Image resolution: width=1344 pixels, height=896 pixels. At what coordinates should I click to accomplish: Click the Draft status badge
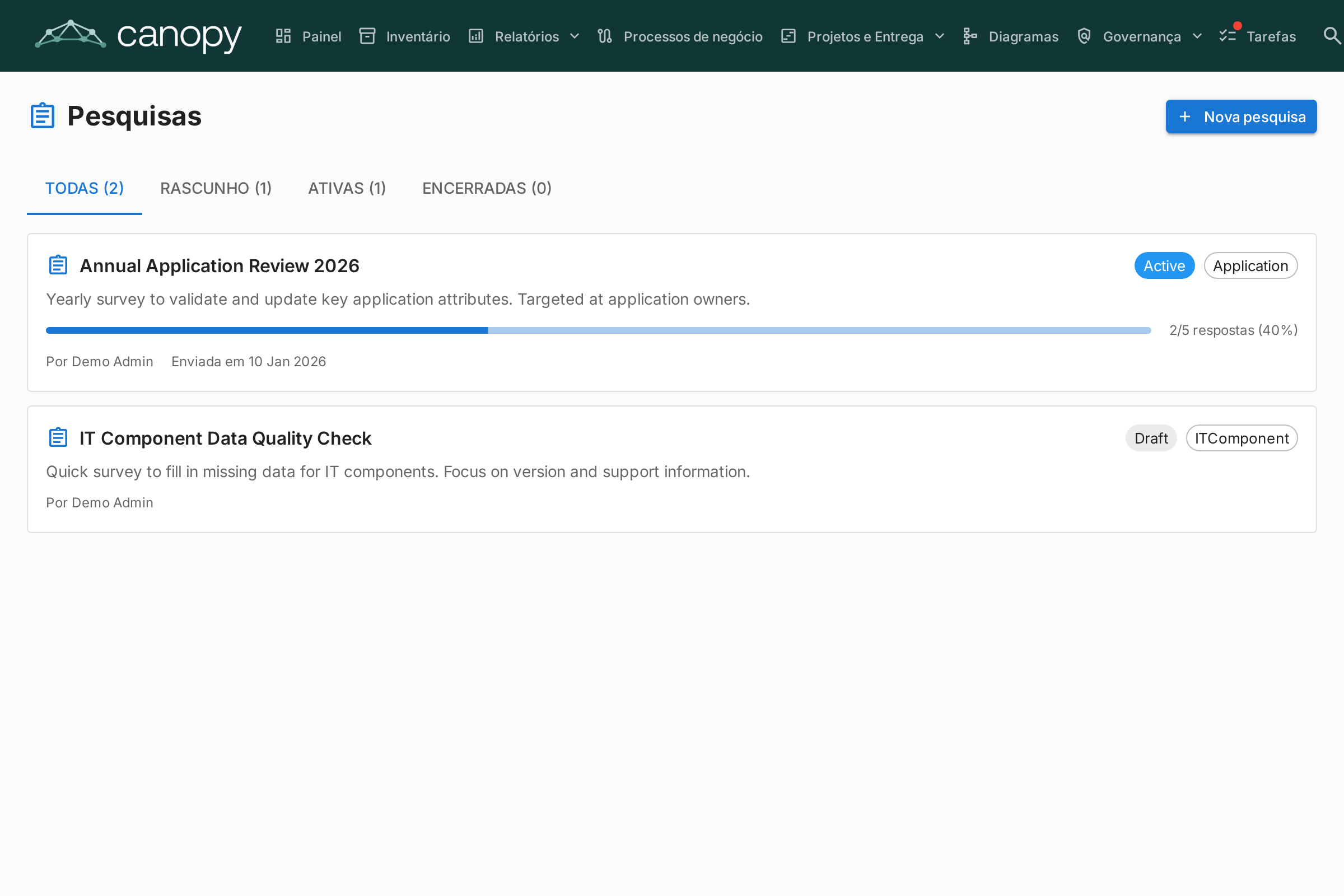click(1151, 438)
